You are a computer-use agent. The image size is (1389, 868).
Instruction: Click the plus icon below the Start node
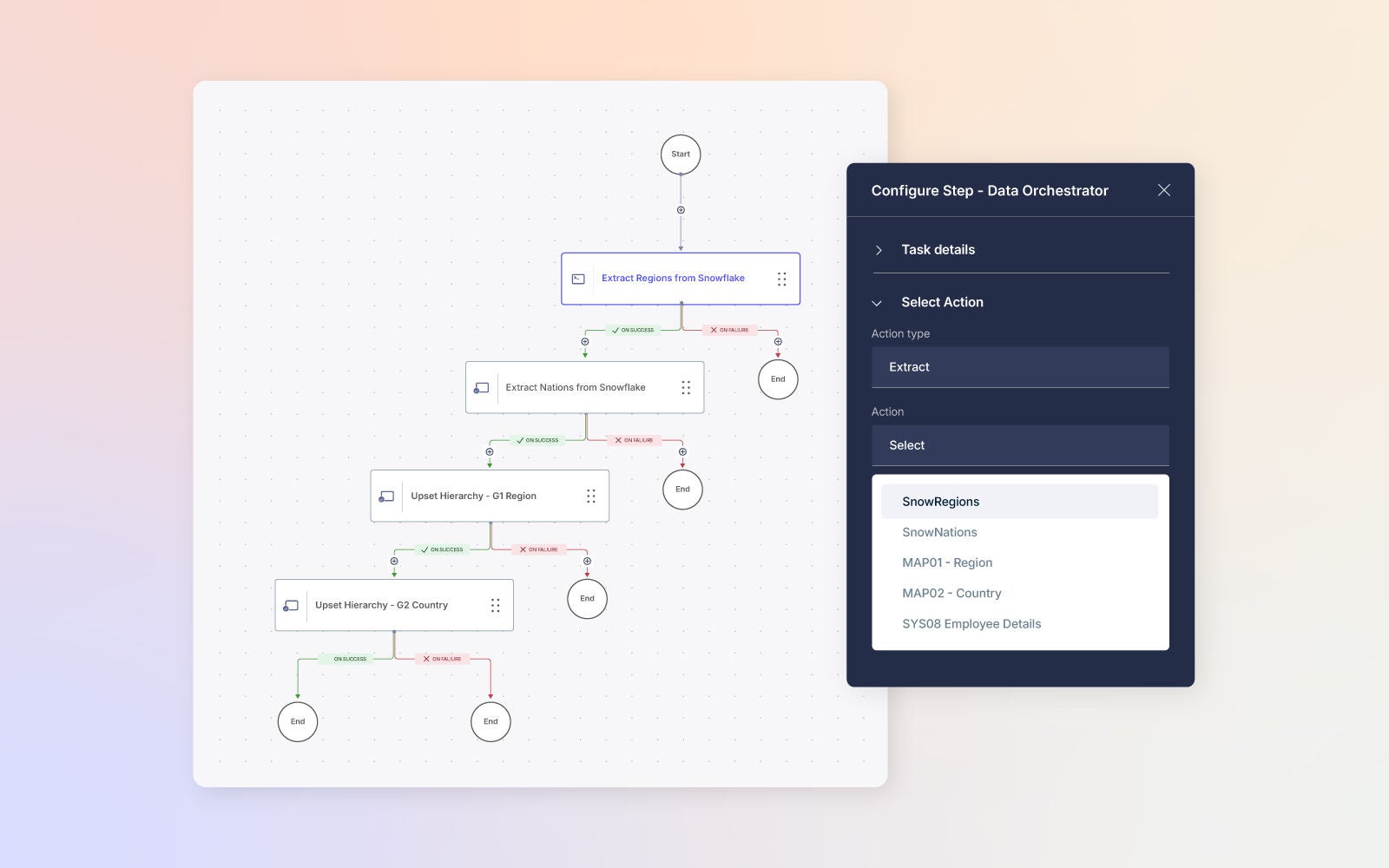tap(681, 209)
